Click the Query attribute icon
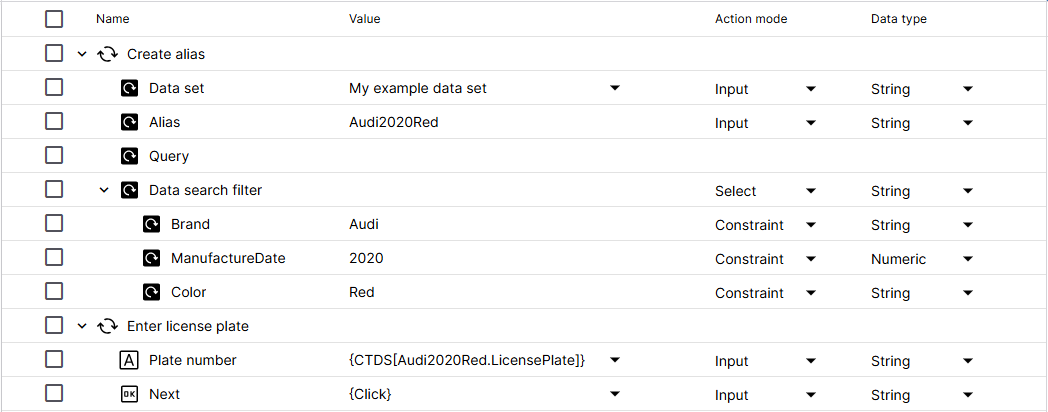This screenshot has height=412, width=1048. pos(129,156)
